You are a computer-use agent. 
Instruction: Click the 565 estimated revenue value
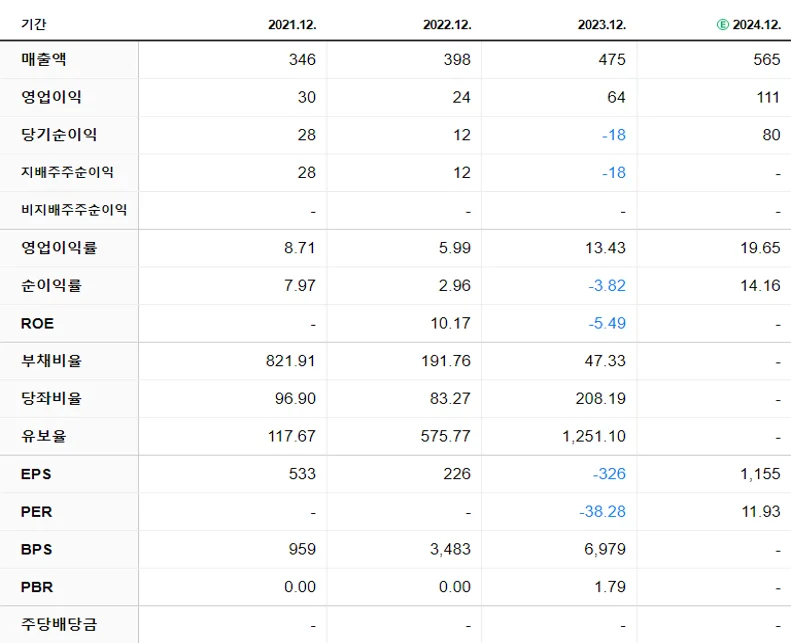coord(767,60)
